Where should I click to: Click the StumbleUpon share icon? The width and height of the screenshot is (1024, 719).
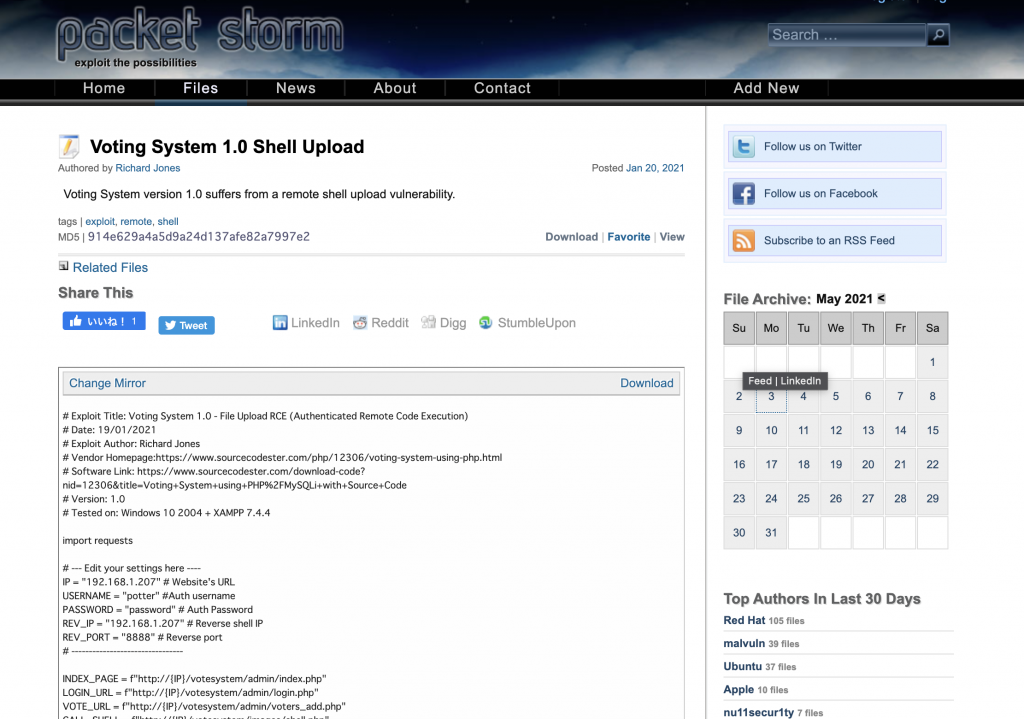click(485, 323)
